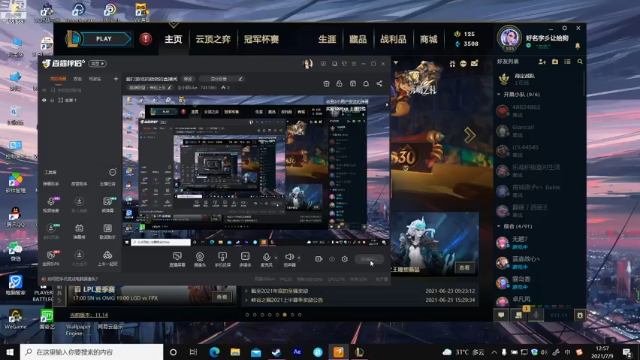Viewport: 640px width, 360px height.
Task: Toggle voice microphone in League client
Action: 536,315
